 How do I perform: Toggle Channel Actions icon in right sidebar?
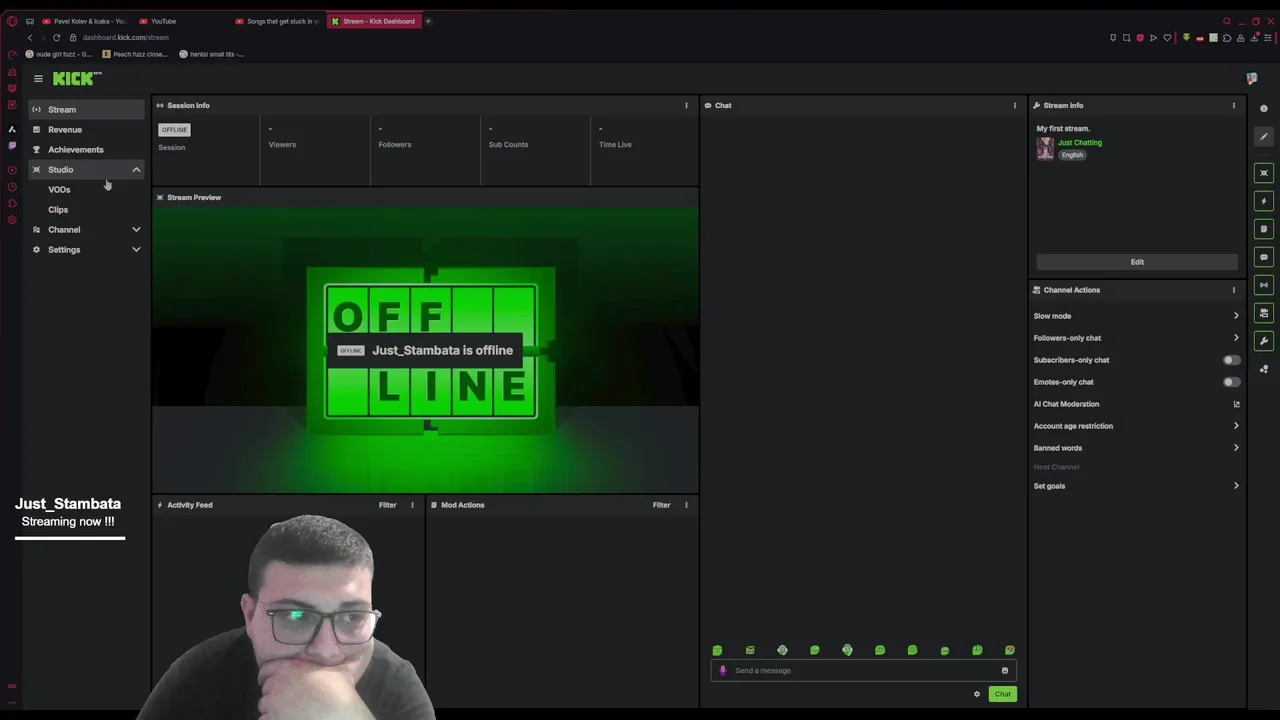pyautogui.click(x=1264, y=313)
